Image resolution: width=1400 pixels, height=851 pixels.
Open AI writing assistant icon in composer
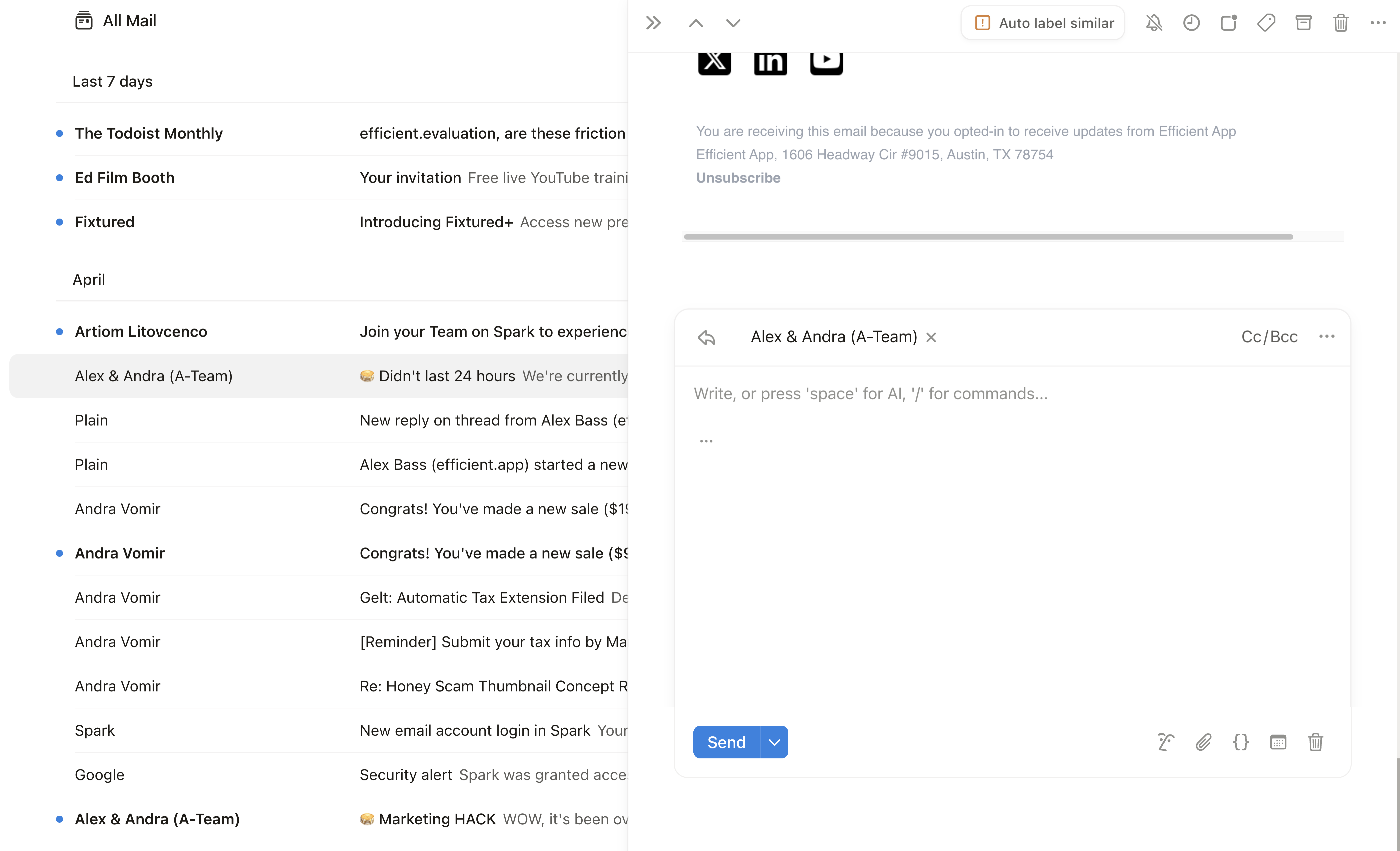coord(1166,742)
